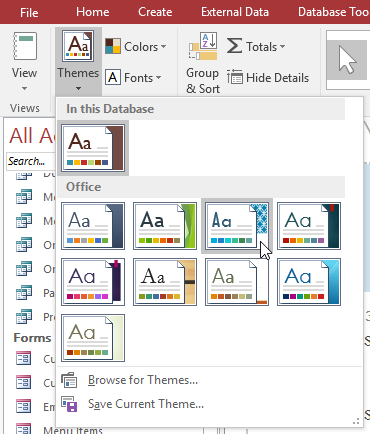Click the navigation pane Search box
Viewport: 370px width, 434px height.
31,161
